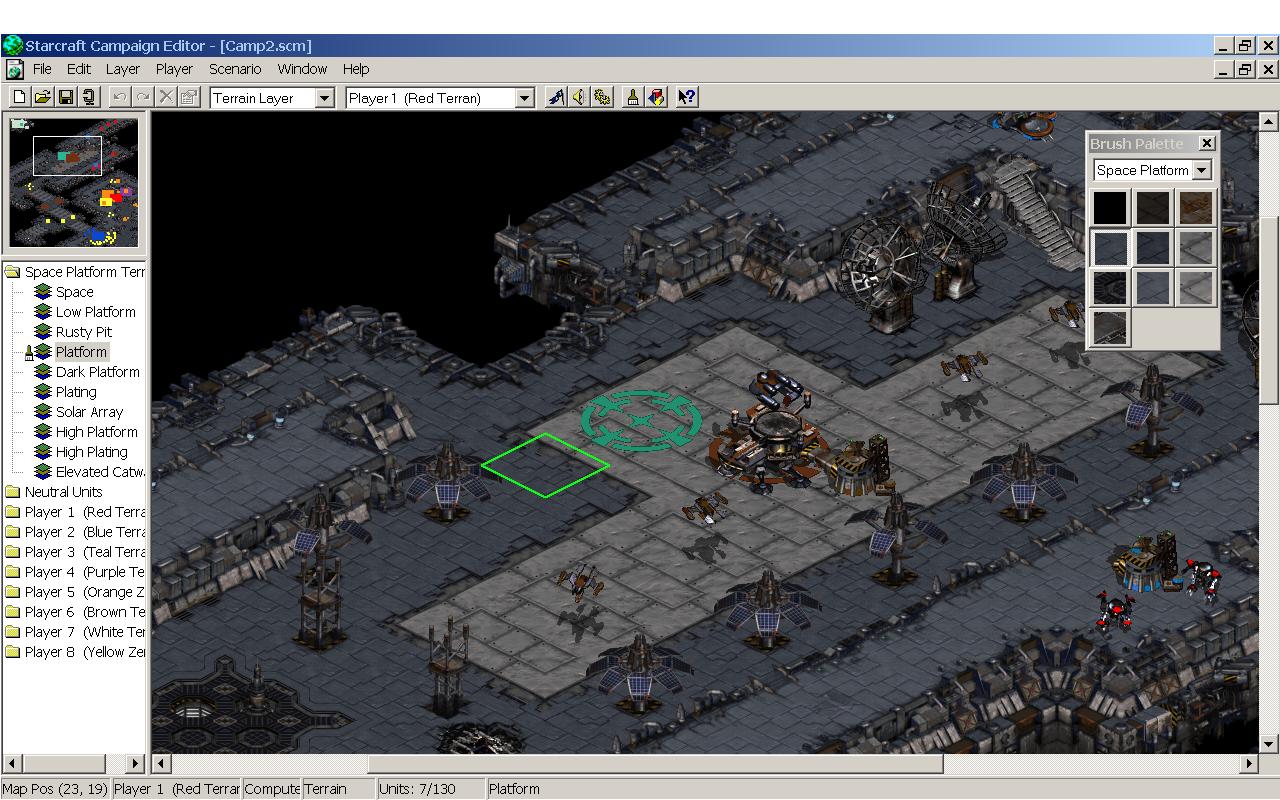Open the Sound Manager speaker icon

(579, 97)
